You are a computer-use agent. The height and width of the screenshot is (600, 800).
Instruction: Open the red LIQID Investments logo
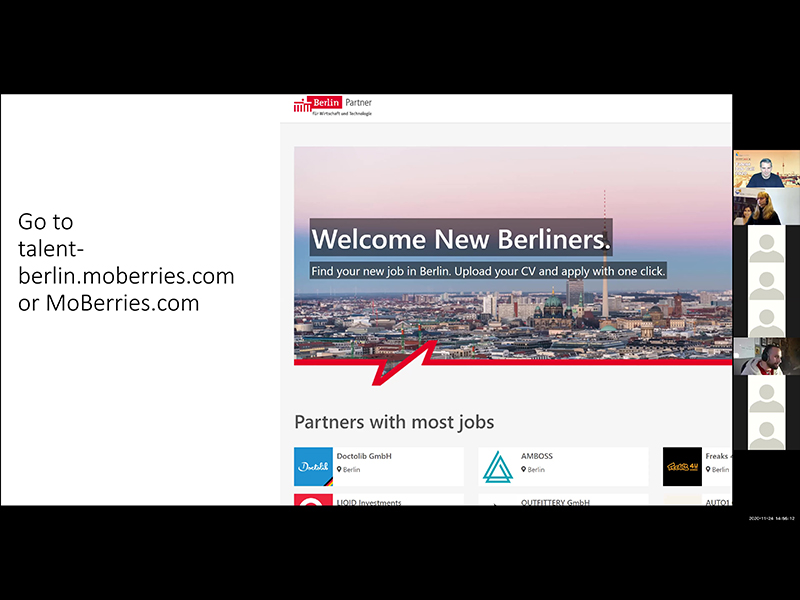[313, 500]
